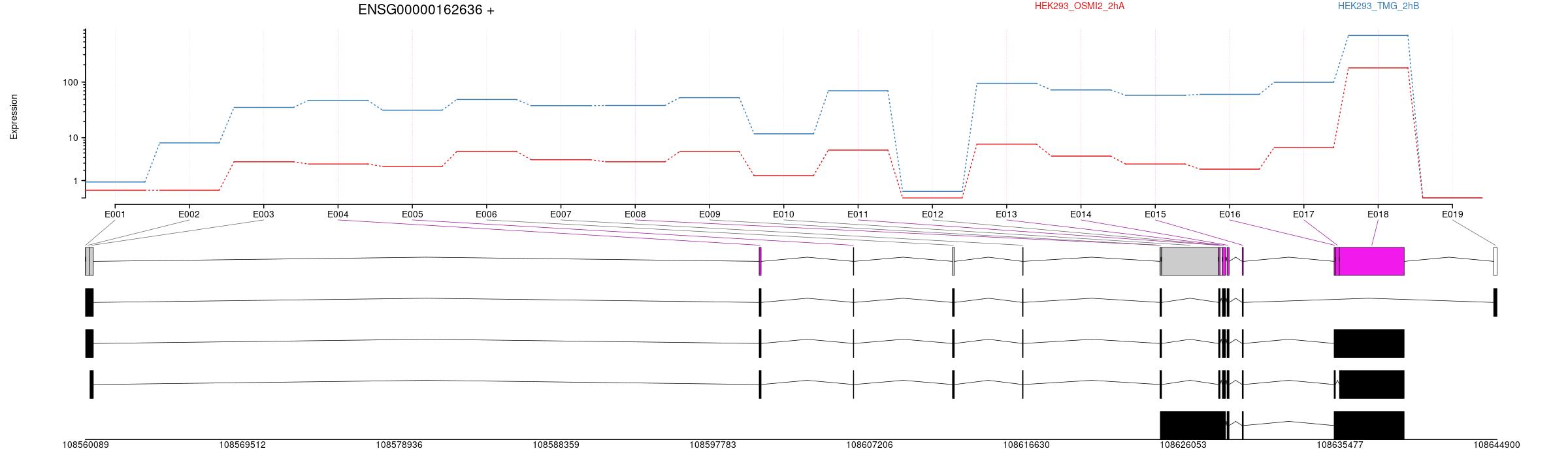Viewport: 1568px width, 457px height.
Task: Click genomic coordinate 108588359
Action: click(x=556, y=445)
